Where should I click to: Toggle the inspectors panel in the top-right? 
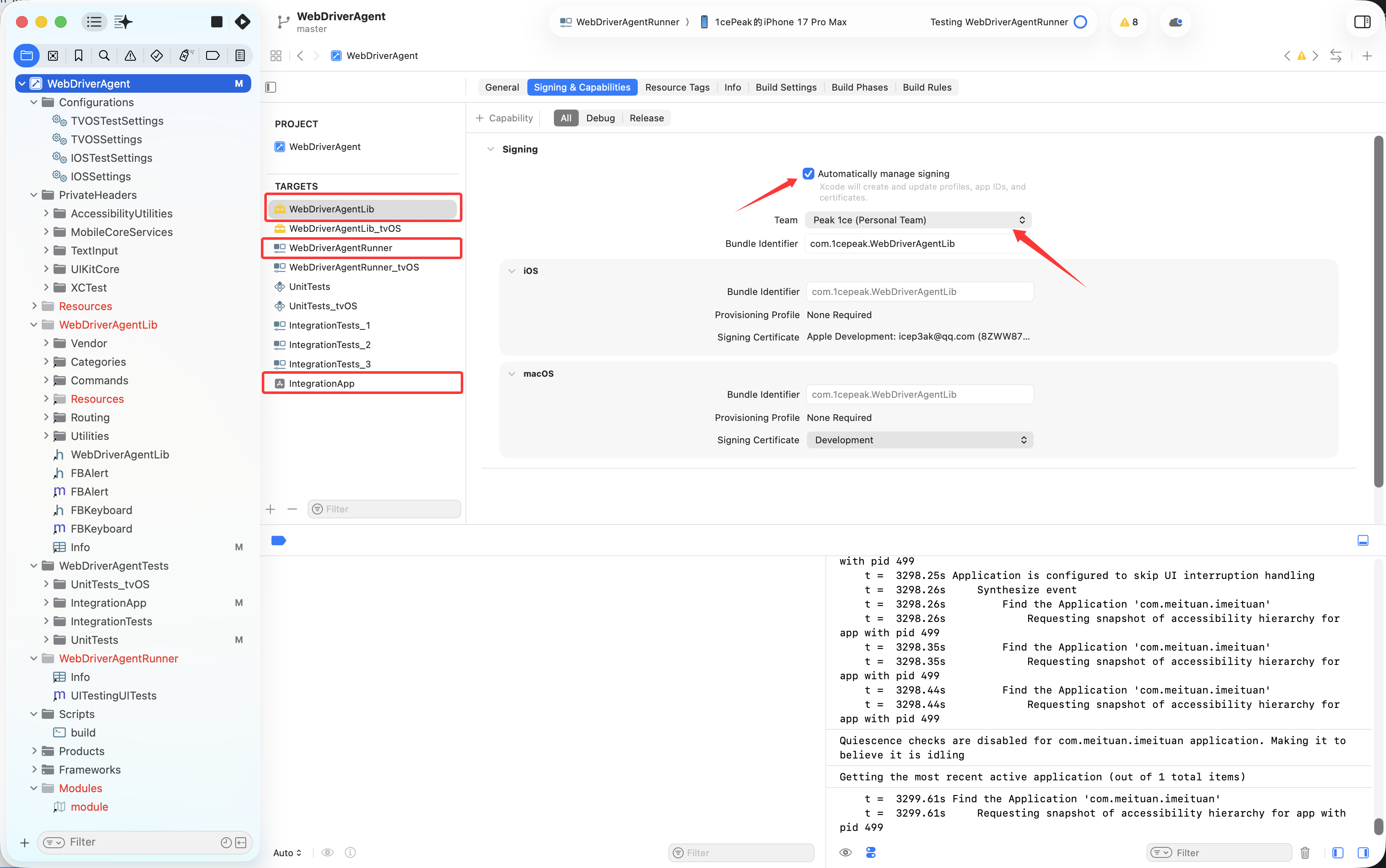pyautogui.click(x=1362, y=22)
